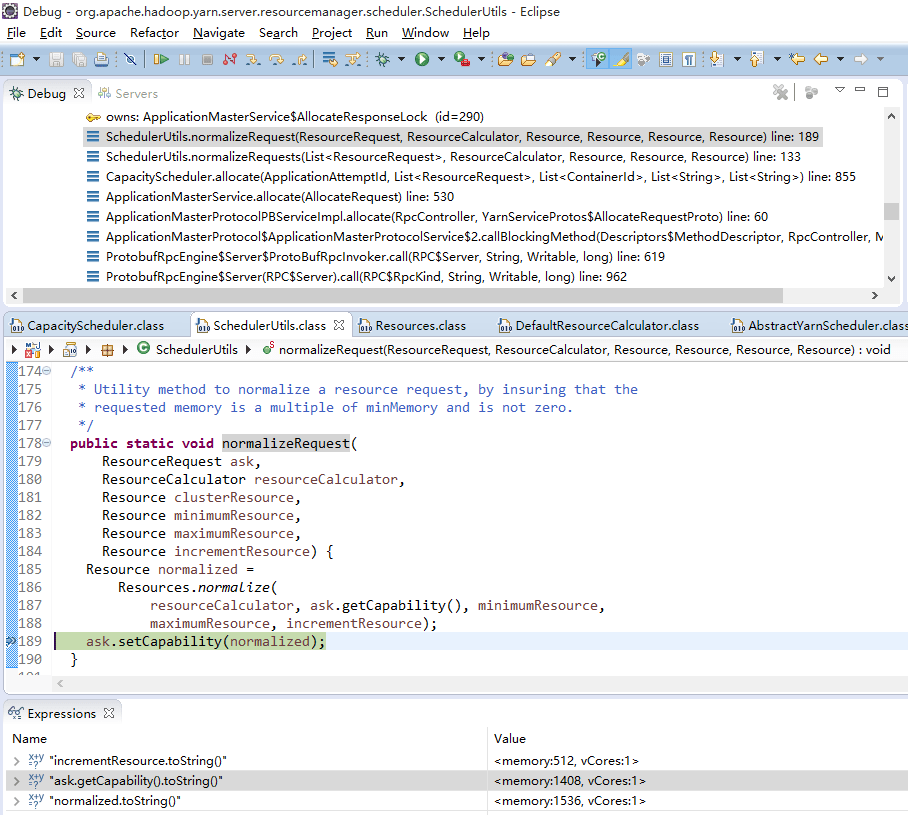908x815 pixels.
Task: Open the Back history dropdown arrow
Action: [840, 59]
